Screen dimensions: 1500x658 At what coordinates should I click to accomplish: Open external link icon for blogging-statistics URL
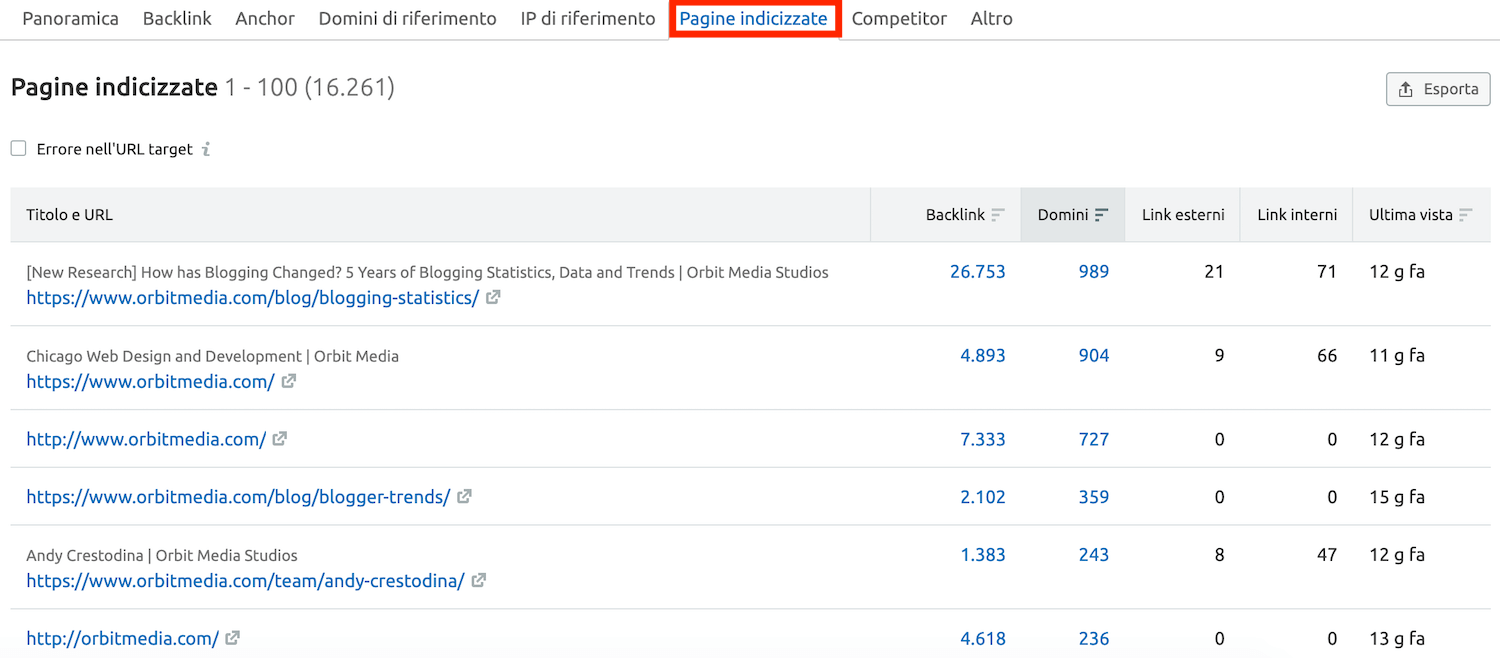(x=493, y=298)
